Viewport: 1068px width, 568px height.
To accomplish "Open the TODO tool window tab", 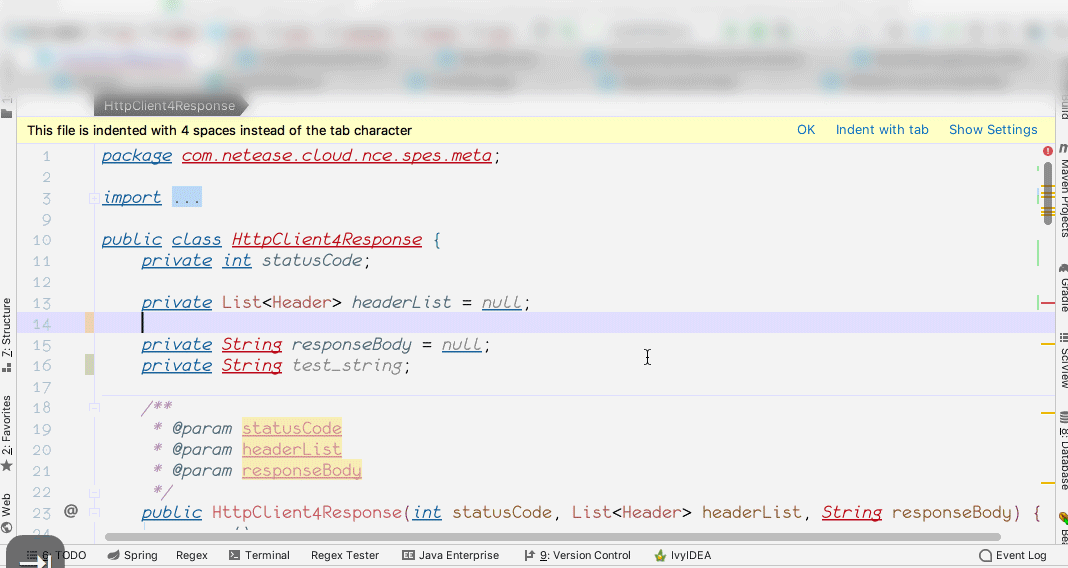I will tap(57, 555).
